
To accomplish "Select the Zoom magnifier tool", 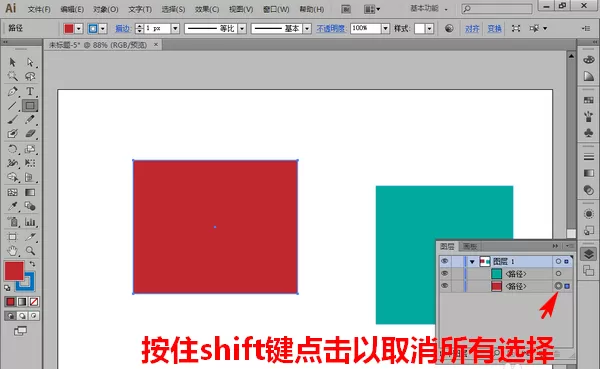I will pos(30,251).
